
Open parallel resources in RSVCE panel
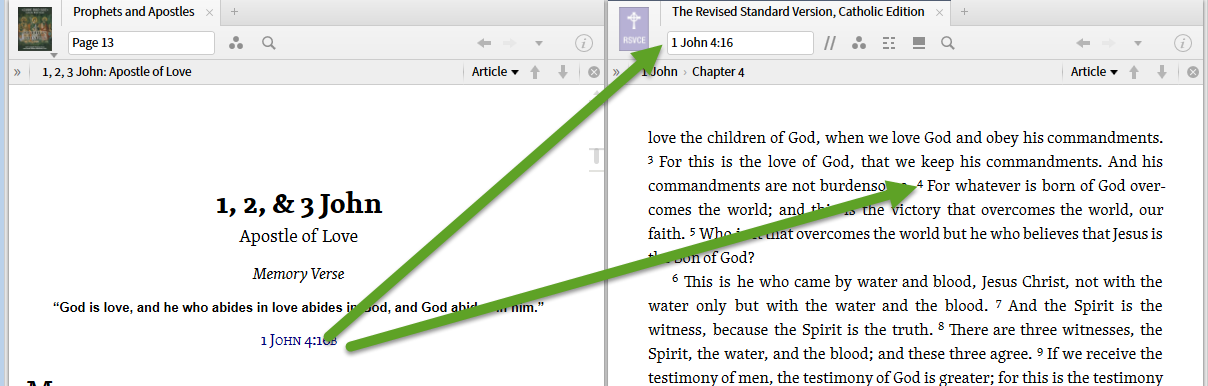pyautogui.click(x=830, y=43)
